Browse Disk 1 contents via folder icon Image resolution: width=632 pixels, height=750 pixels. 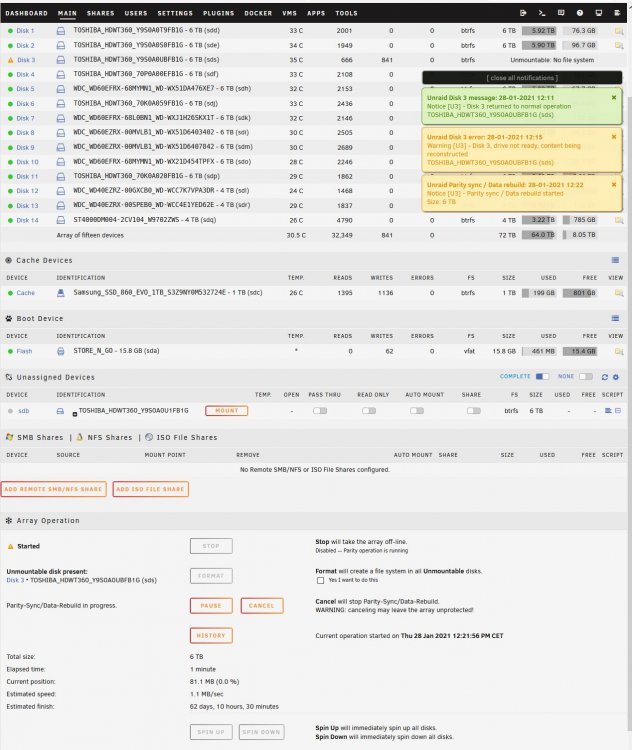[619, 31]
